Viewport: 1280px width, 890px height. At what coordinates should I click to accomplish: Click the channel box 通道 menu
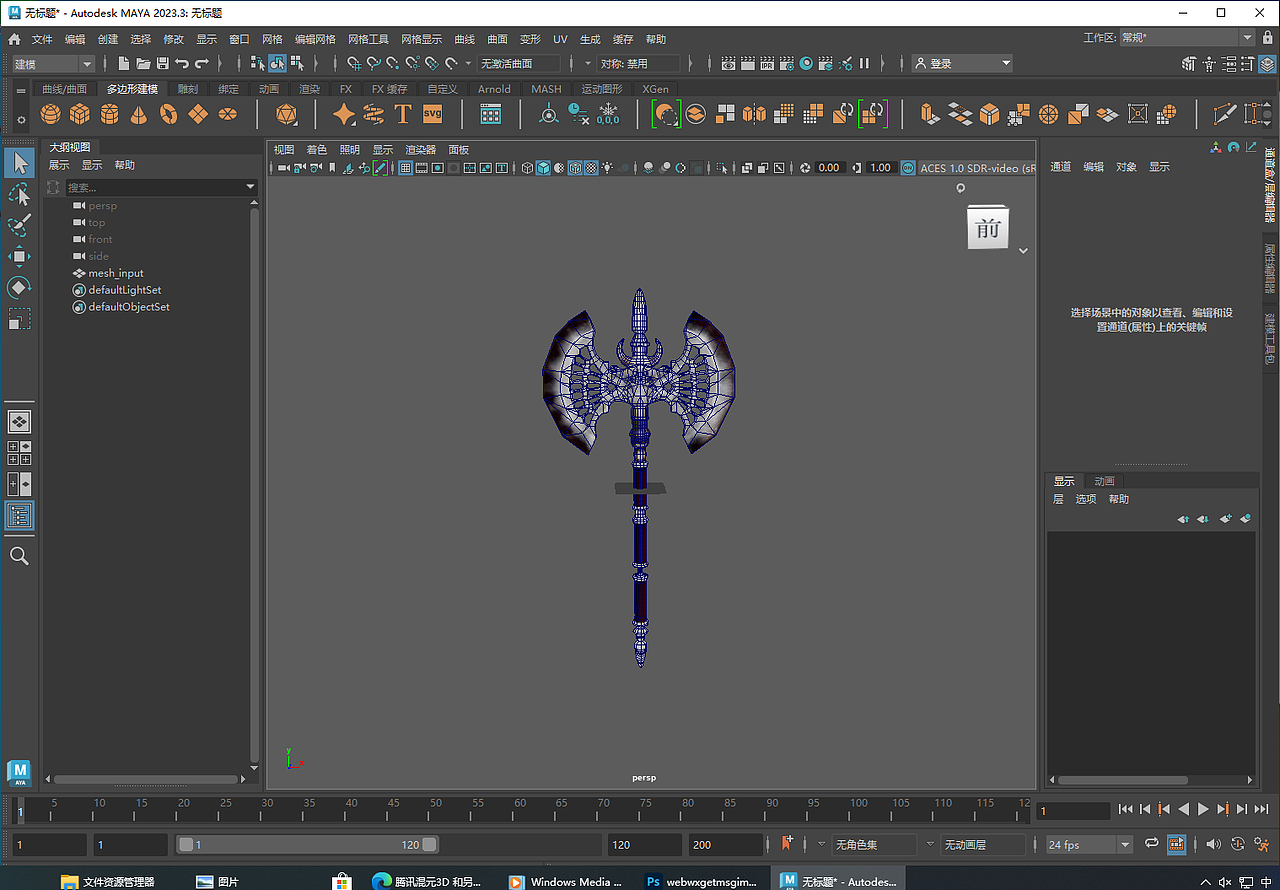pyautogui.click(x=1061, y=167)
